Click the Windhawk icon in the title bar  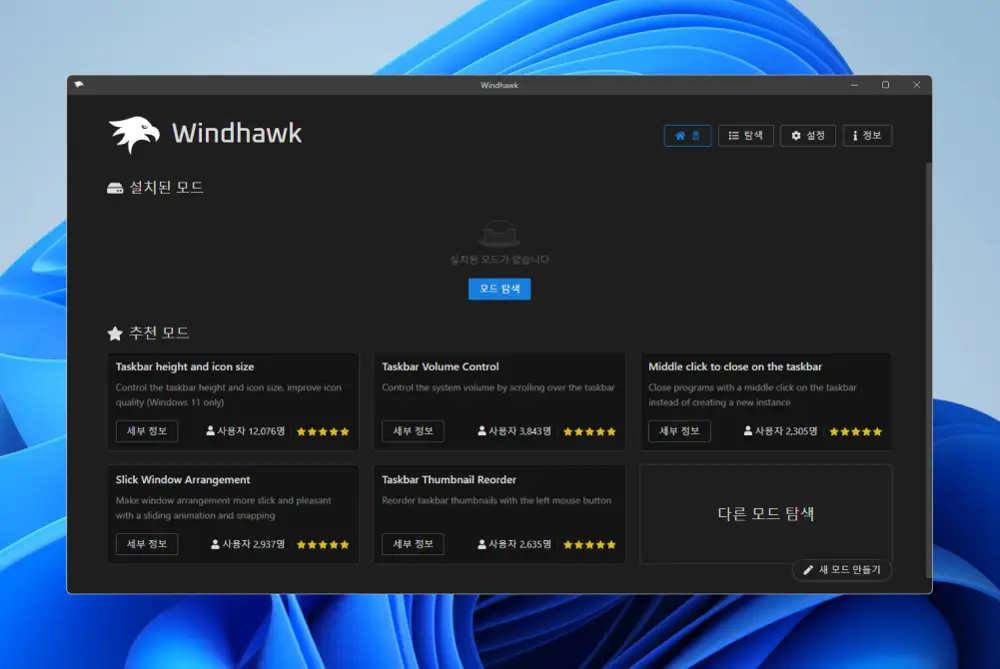tap(77, 85)
